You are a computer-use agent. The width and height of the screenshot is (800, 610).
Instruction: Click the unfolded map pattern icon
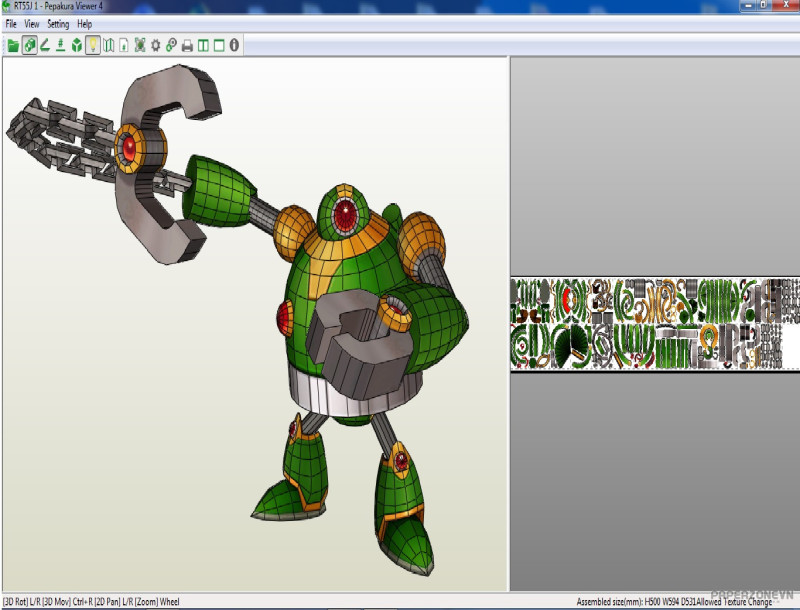108,45
